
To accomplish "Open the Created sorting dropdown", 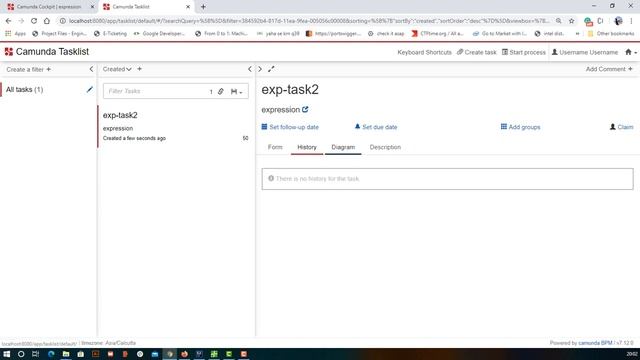I will [x=117, y=69].
